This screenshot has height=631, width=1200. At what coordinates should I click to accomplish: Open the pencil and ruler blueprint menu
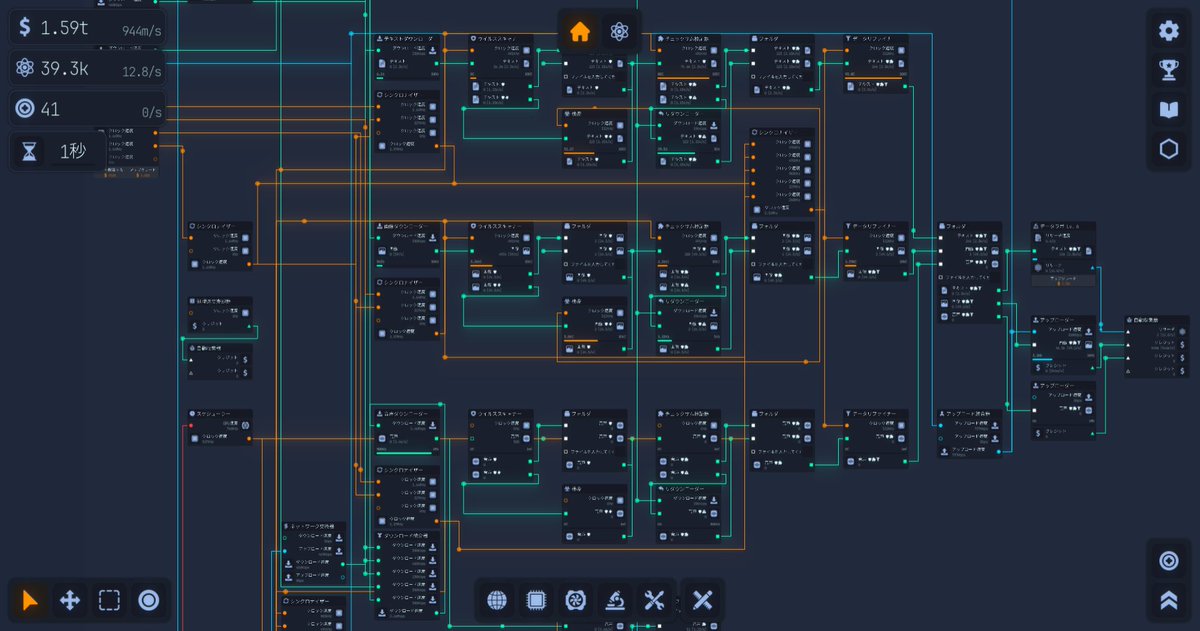pyautogui.click(x=702, y=600)
